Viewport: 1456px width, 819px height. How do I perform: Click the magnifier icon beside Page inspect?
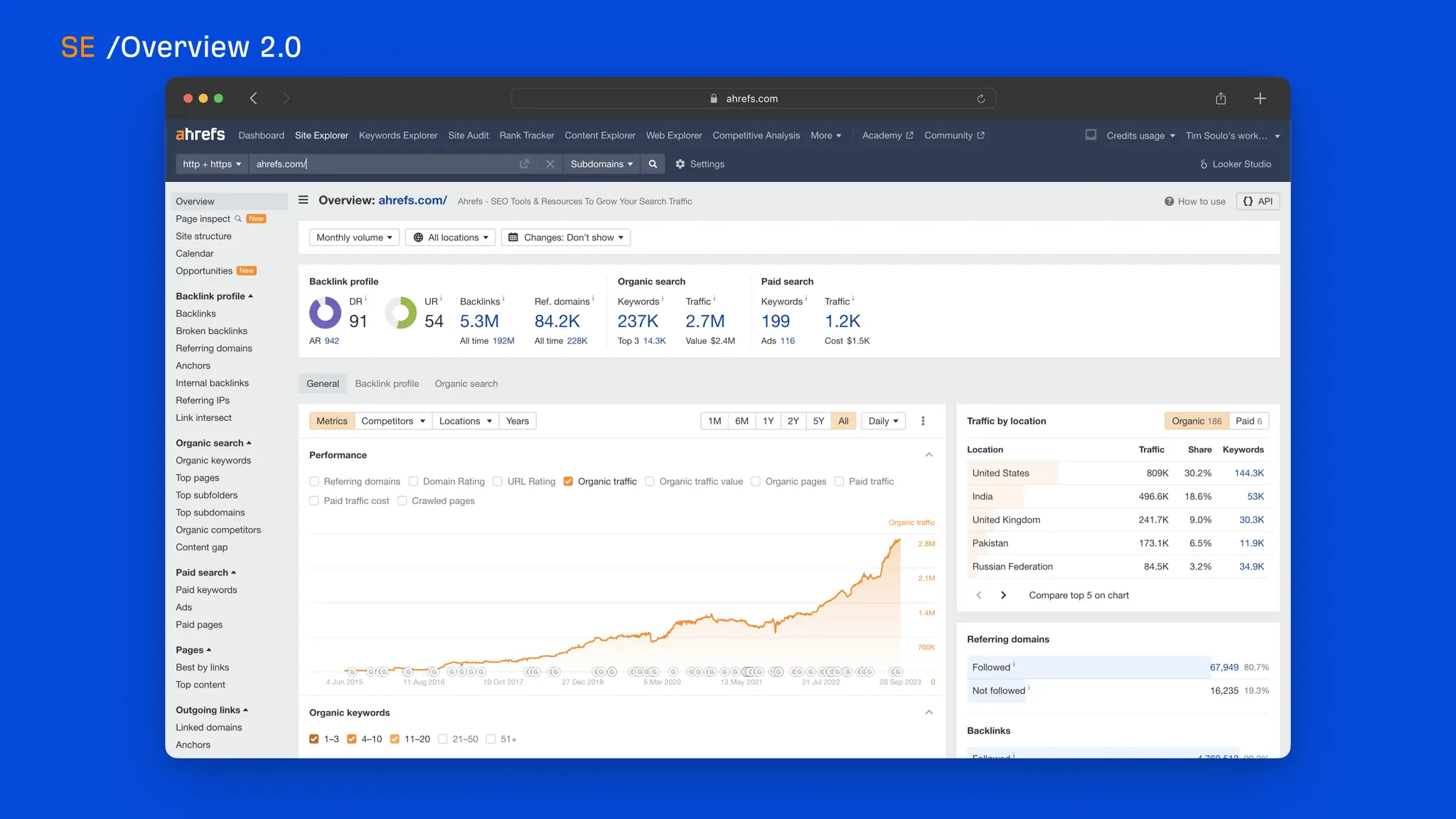point(238,219)
